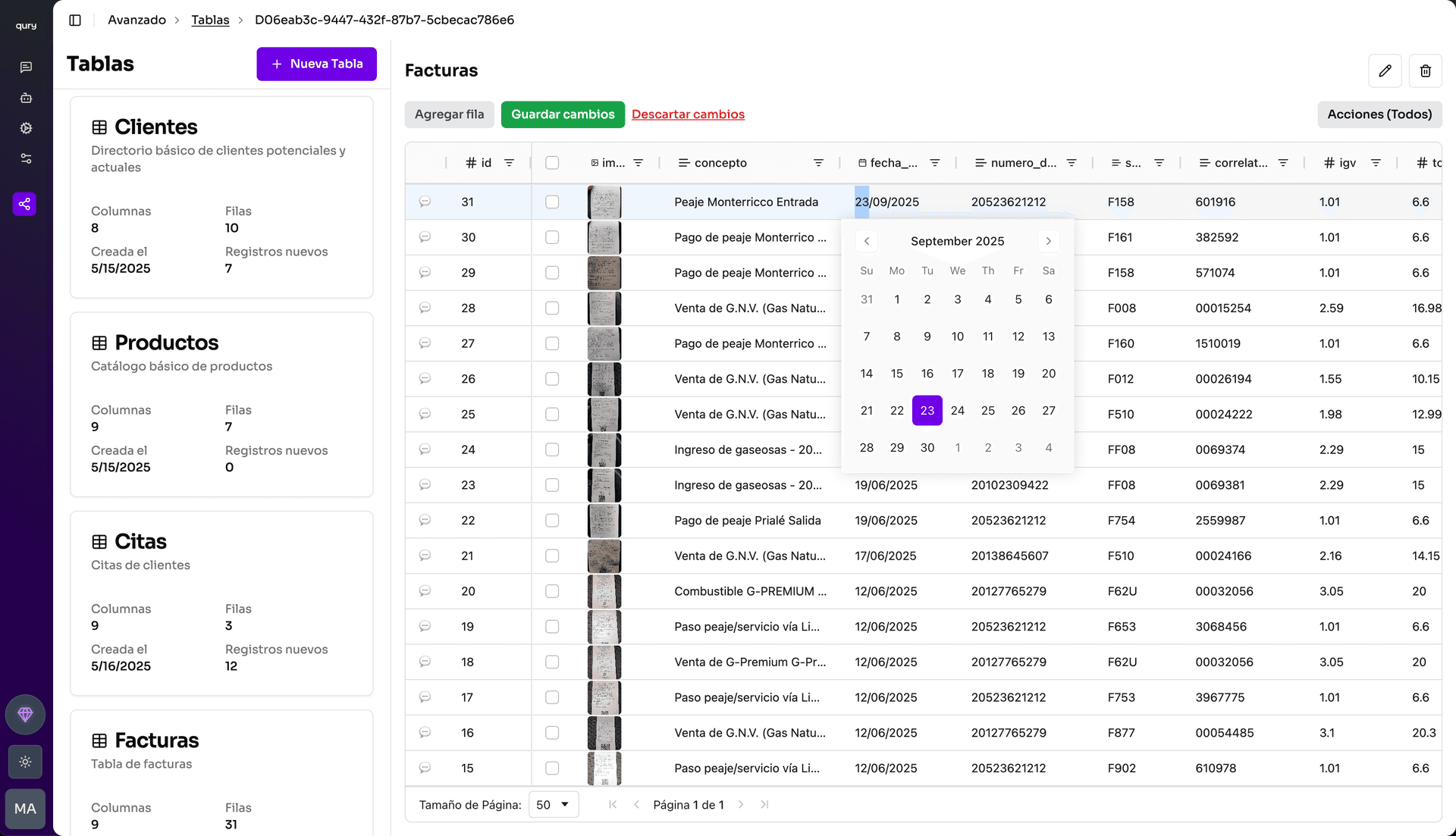
Task: Check the checkbox for row 23
Action: coord(552,485)
